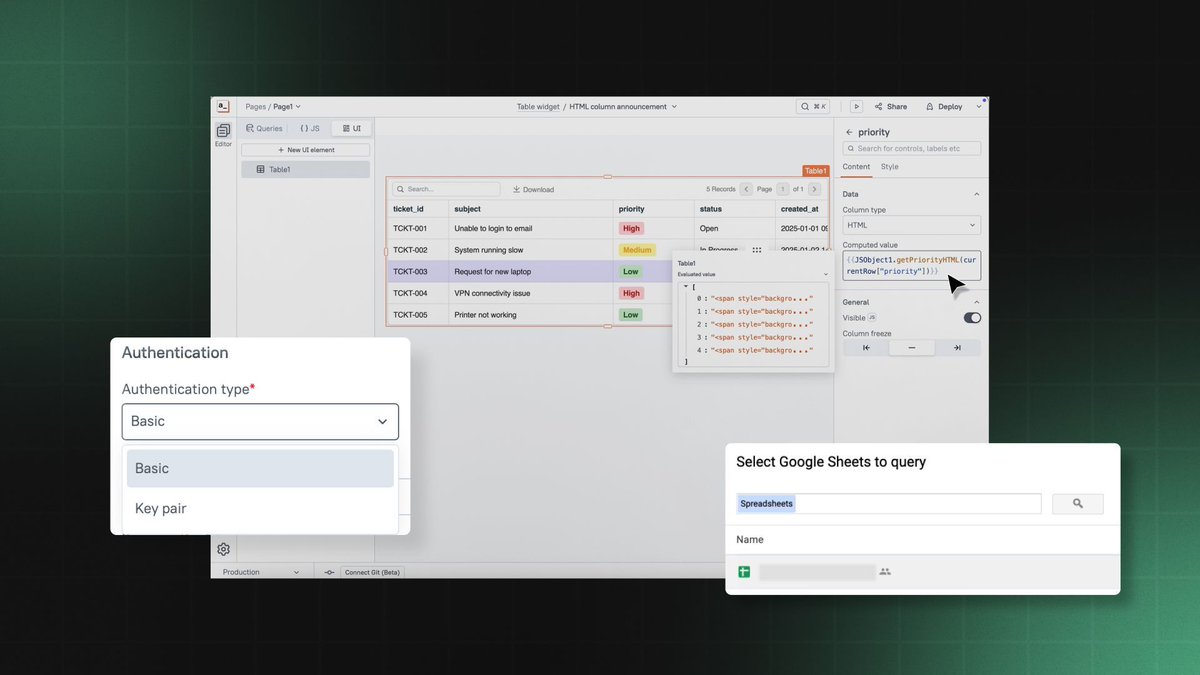Collapse the Evaluated value chevron
Viewport: 1200px width, 675px height.
826,274
